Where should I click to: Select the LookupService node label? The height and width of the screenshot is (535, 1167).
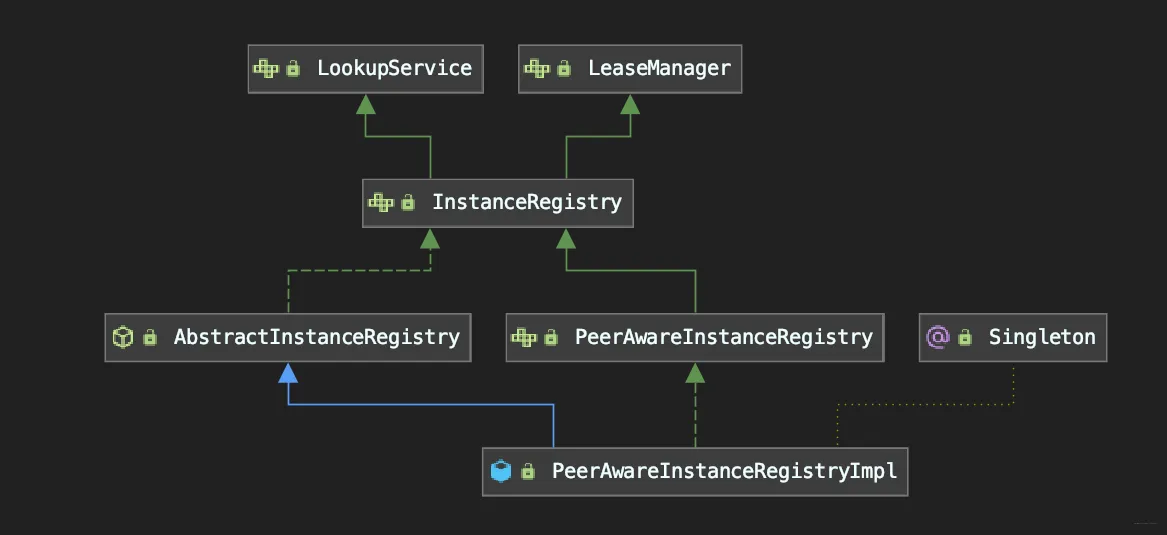[394, 69]
